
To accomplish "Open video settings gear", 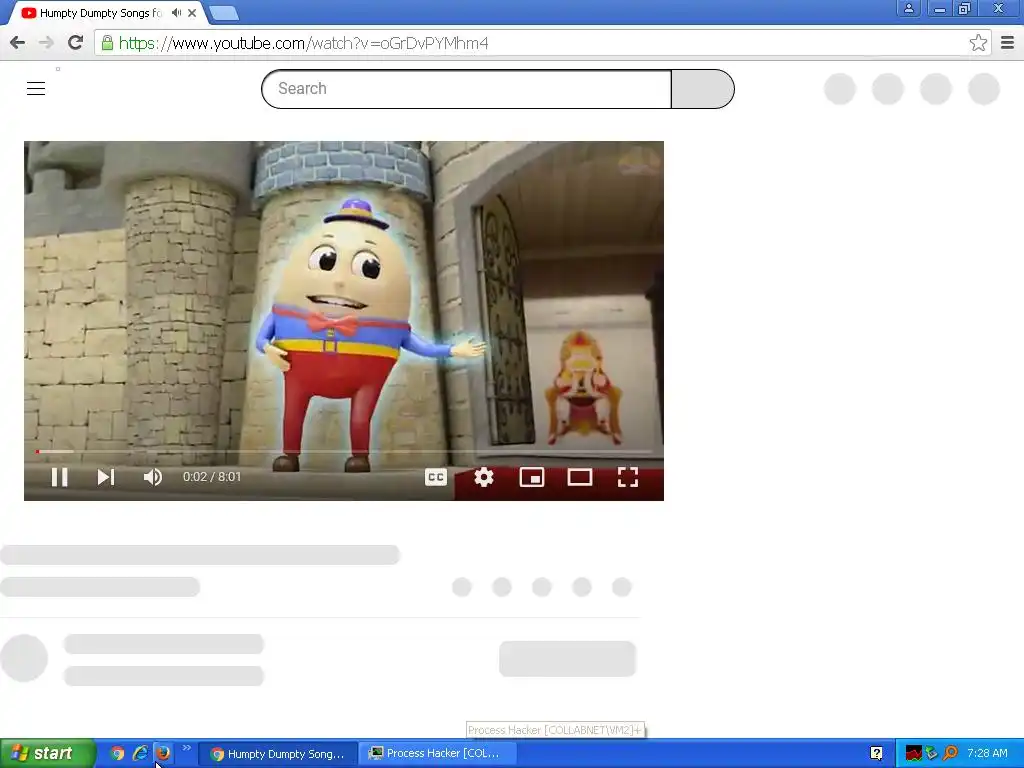I will click(483, 477).
